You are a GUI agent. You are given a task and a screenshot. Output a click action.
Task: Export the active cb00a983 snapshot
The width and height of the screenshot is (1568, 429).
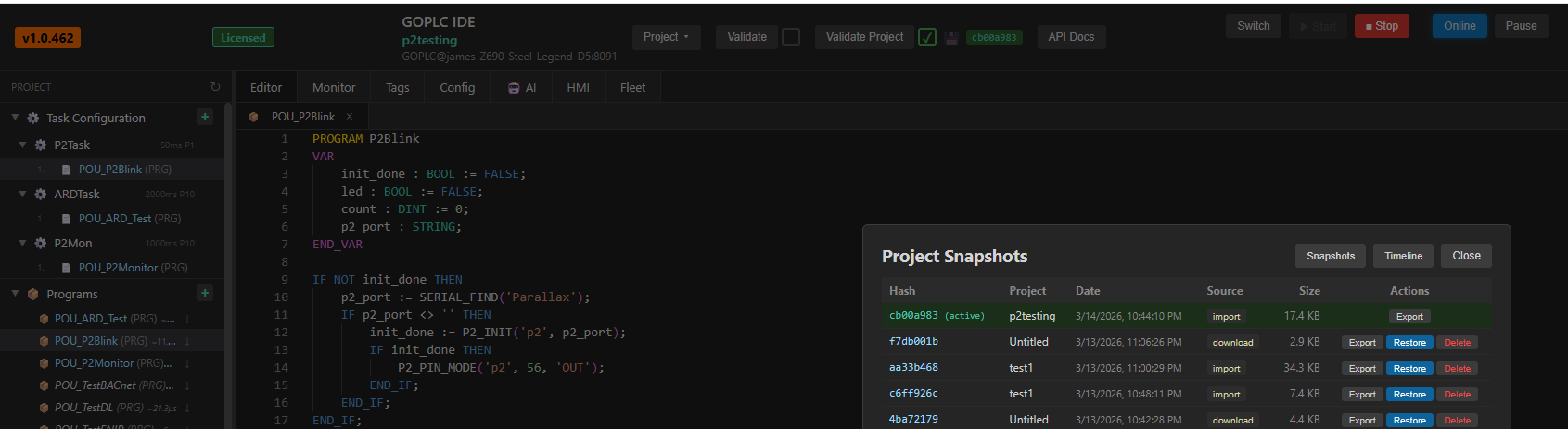(x=1409, y=316)
